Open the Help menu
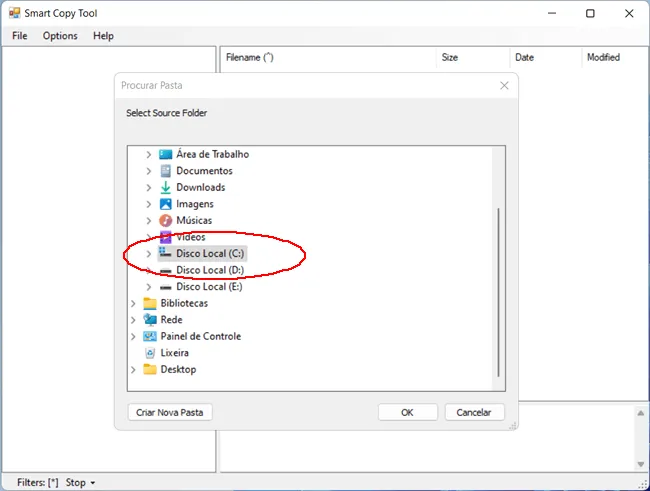Screen dimensions: 650x491 (x=103, y=36)
